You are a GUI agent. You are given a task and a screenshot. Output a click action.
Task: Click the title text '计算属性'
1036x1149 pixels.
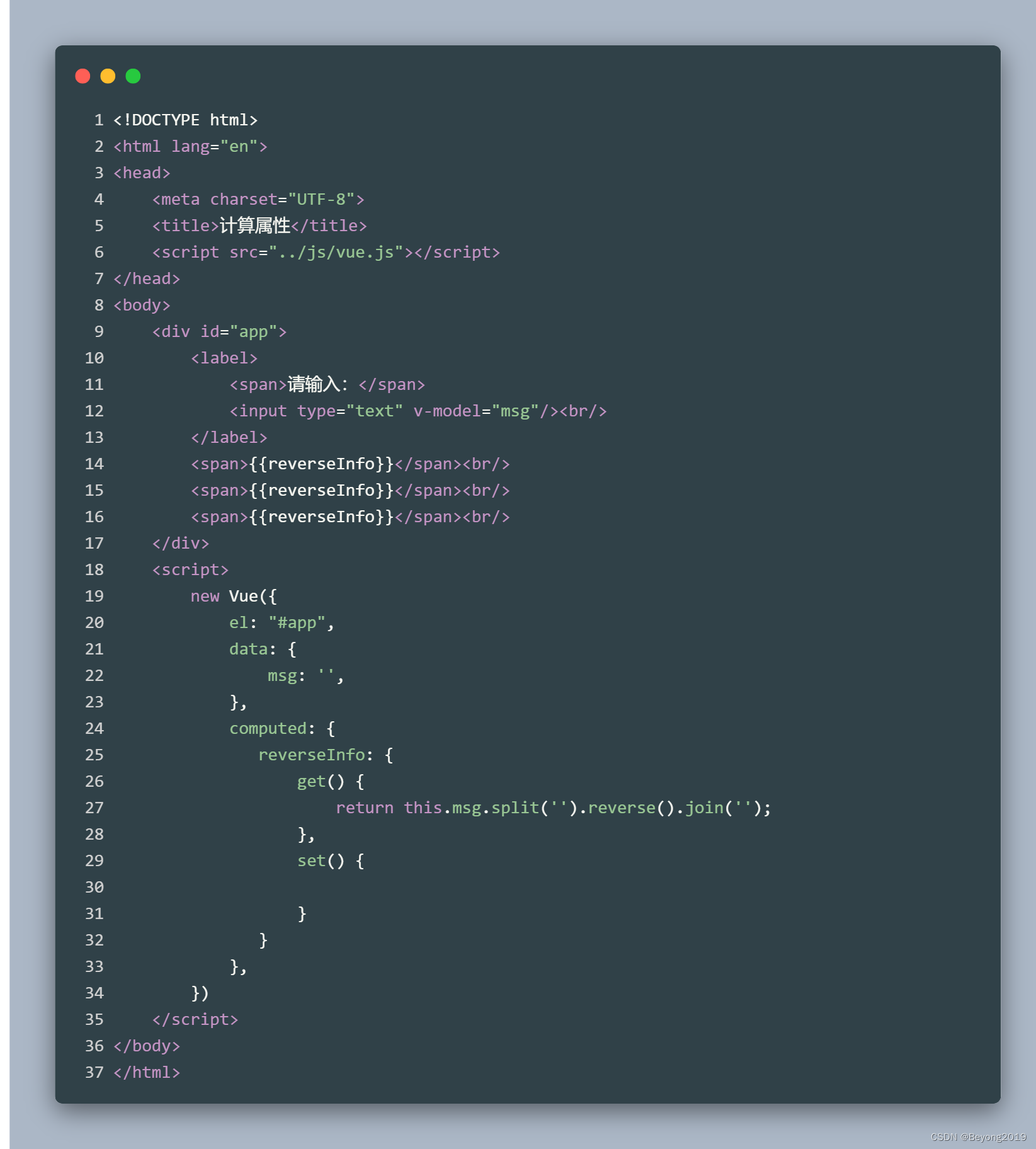(255, 226)
